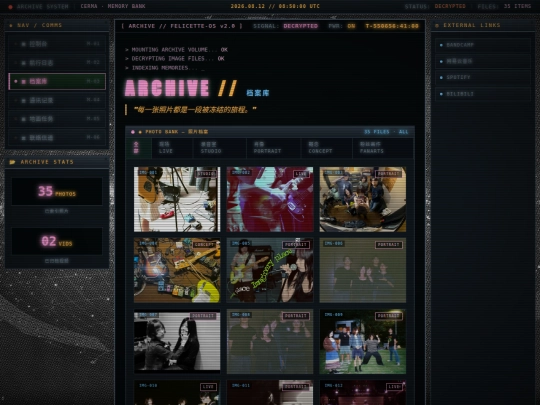Switch to the PORTRAIT filter tab
This screenshot has width=540, height=405.
click(x=274, y=148)
